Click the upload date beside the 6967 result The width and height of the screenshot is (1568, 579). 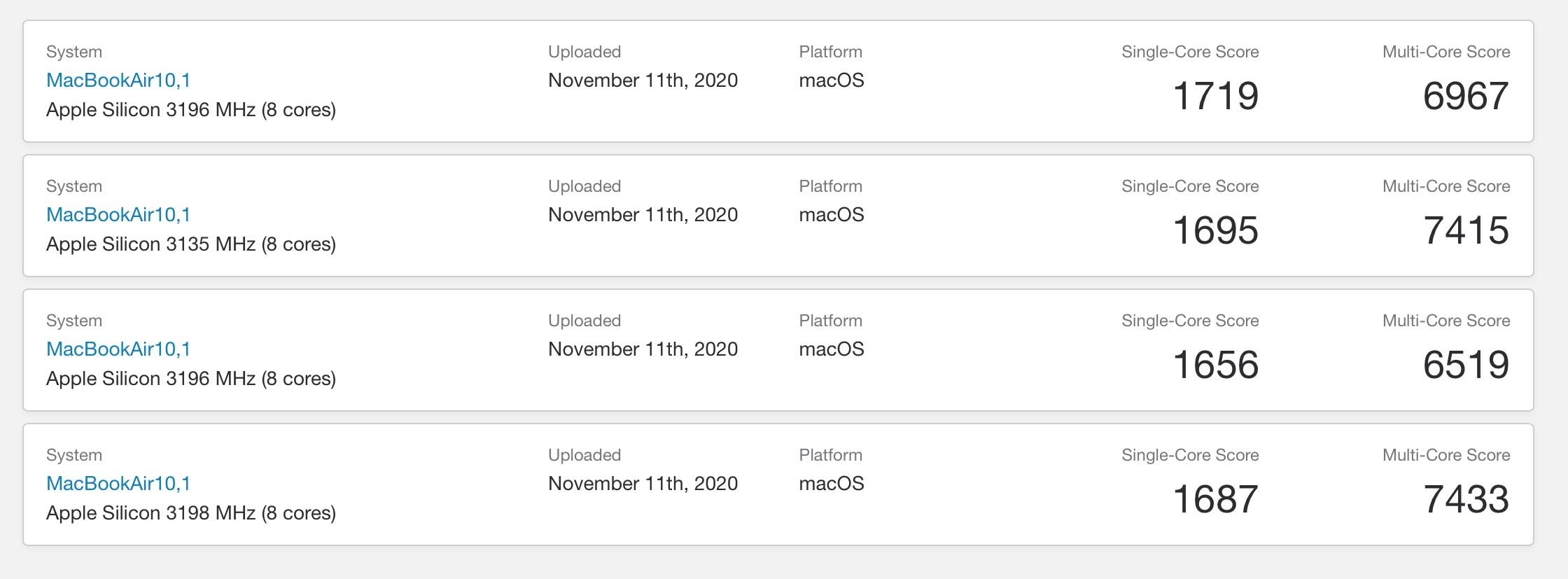click(643, 81)
